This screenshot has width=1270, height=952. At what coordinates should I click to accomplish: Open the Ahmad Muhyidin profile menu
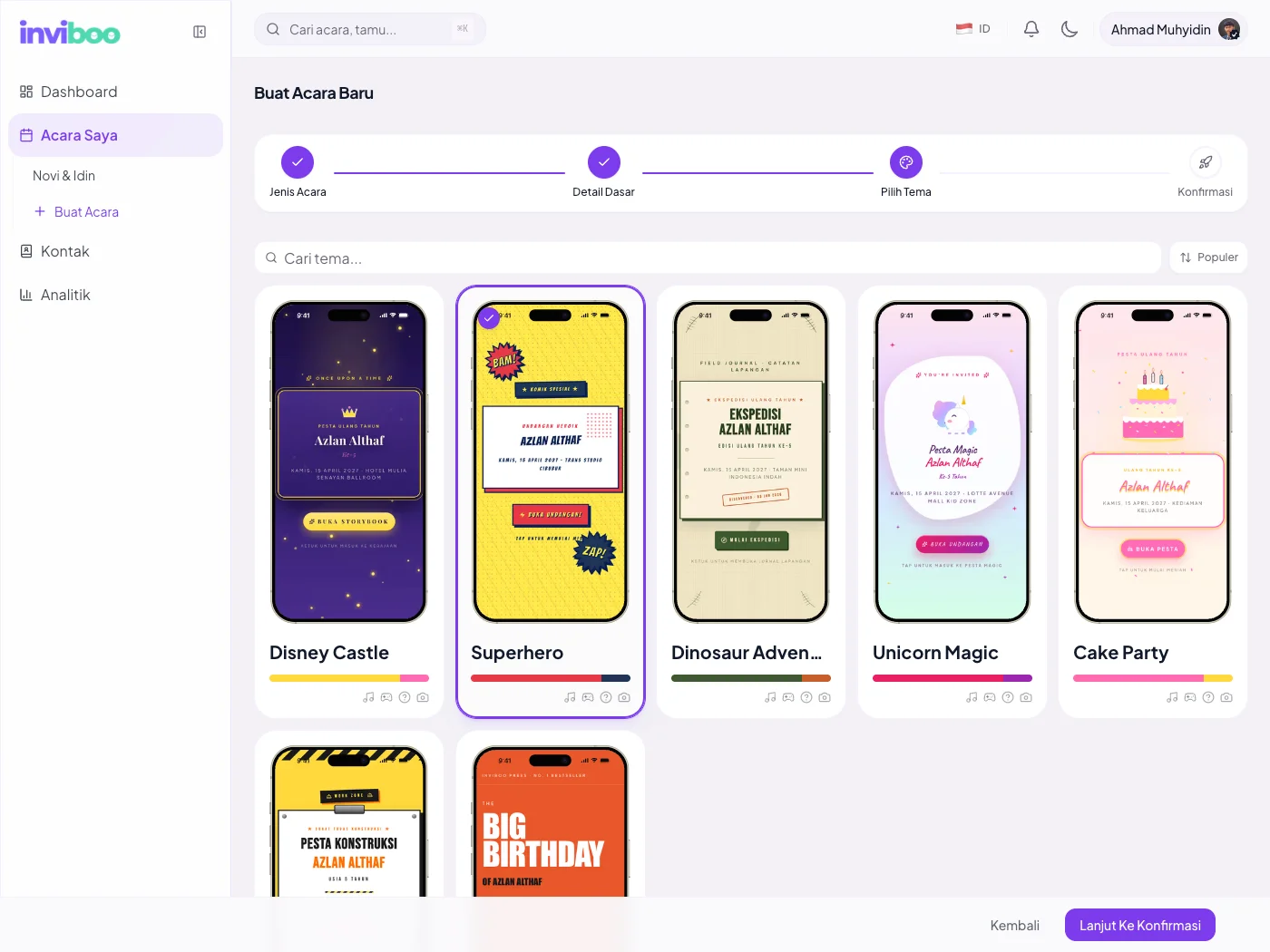(1174, 30)
